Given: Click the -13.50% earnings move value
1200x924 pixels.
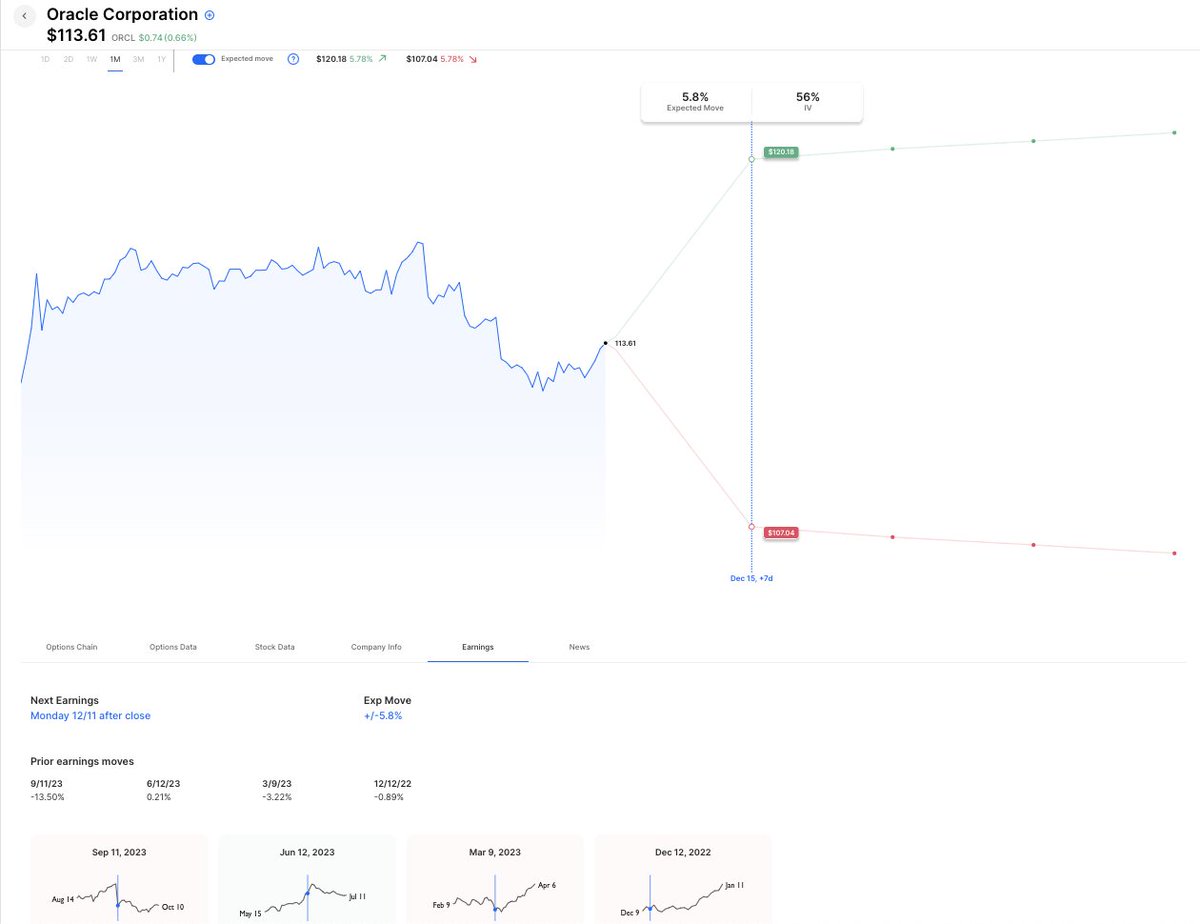Looking at the screenshot, I should 47,797.
